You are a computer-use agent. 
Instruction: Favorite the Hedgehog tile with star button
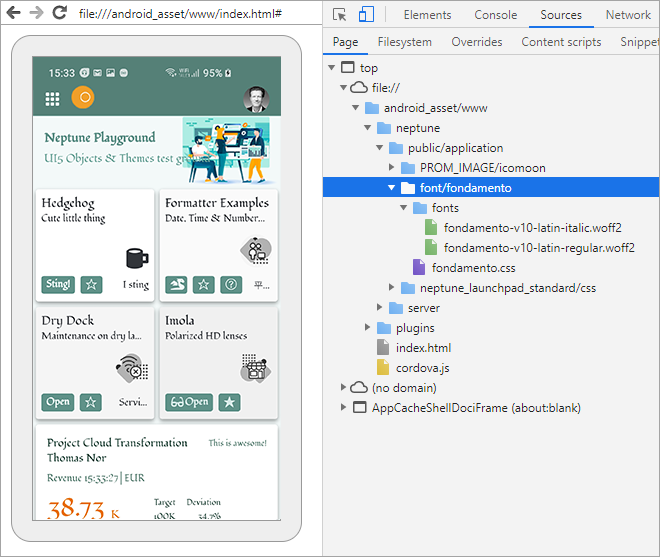(91, 285)
